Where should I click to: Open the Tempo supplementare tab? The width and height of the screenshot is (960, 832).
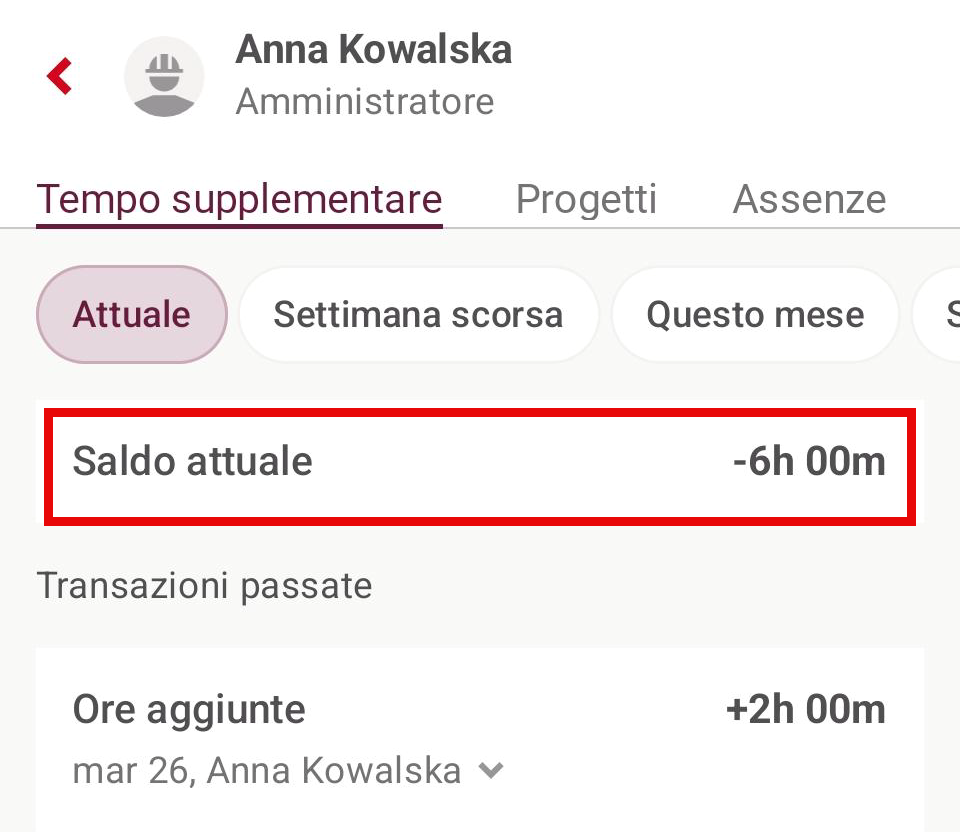pyautogui.click(x=239, y=199)
